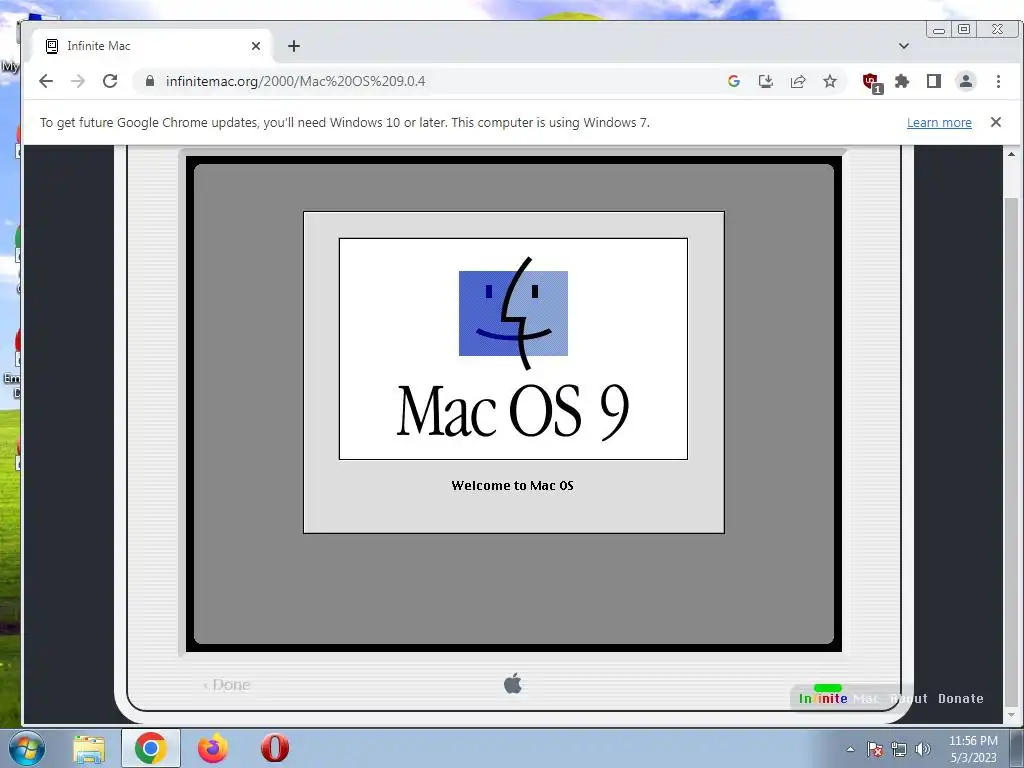Viewport: 1024px width, 768px height.
Task: Click the Learn more link
Action: (x=939, y=123)
